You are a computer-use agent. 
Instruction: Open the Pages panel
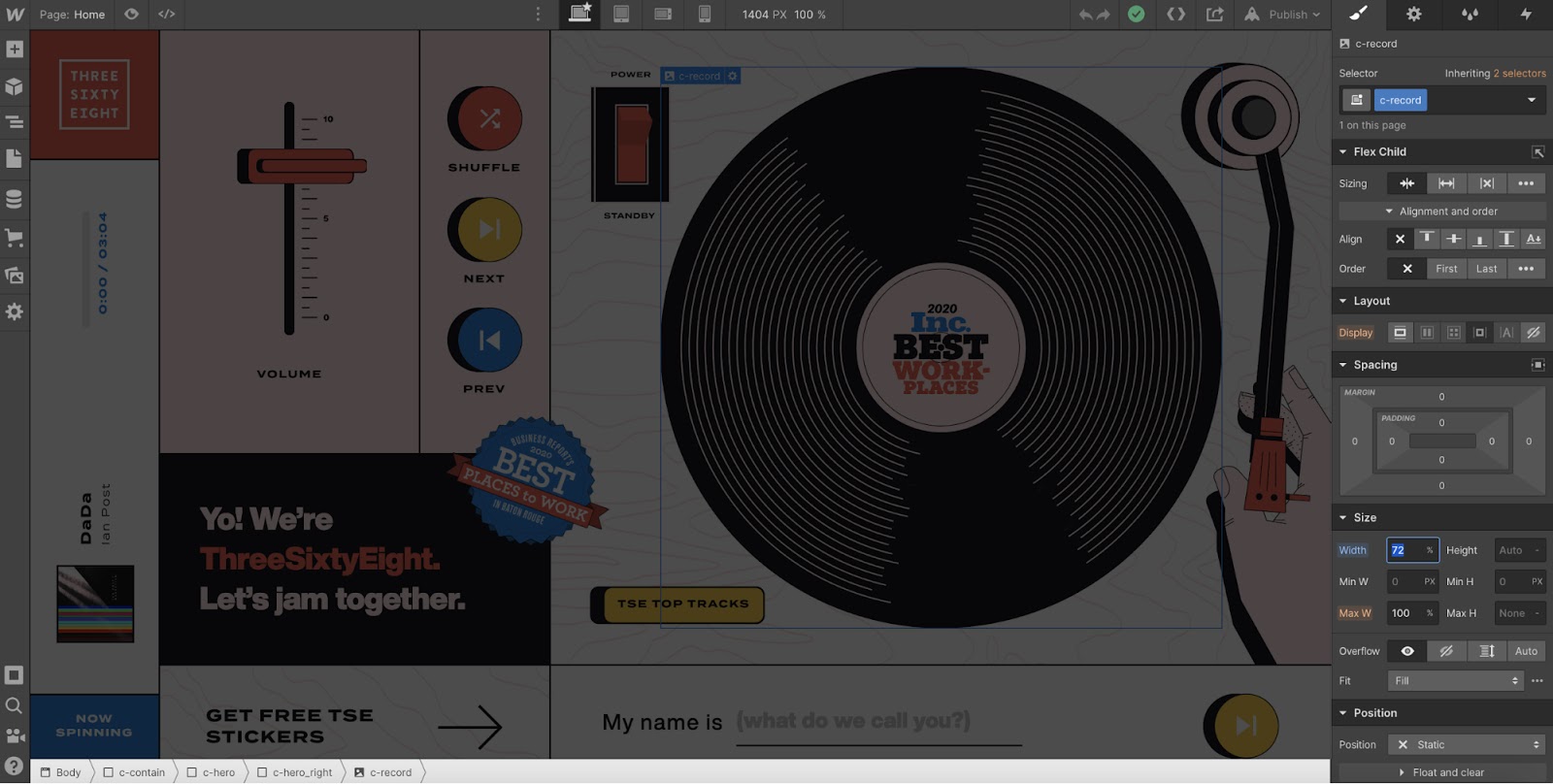(x=15, y=158)
